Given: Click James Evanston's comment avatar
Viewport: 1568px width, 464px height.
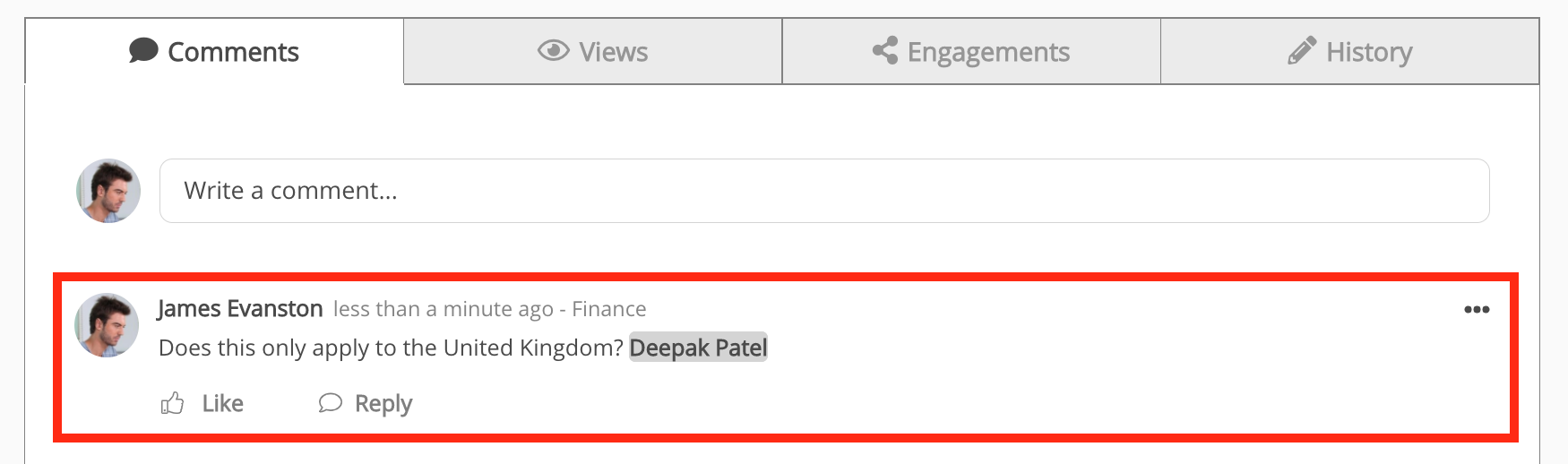Looking at the screenshot, I should (107, 325).
